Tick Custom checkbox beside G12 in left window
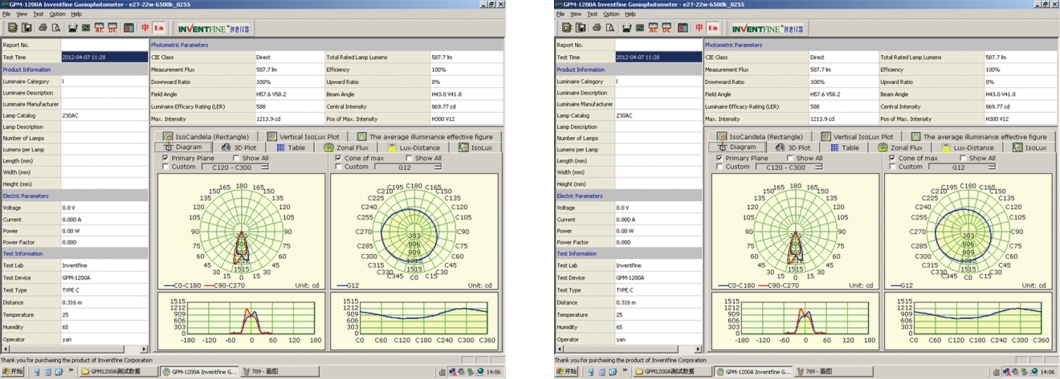The width and height of the screenshot is (1060, 379). tap(338, 166)
